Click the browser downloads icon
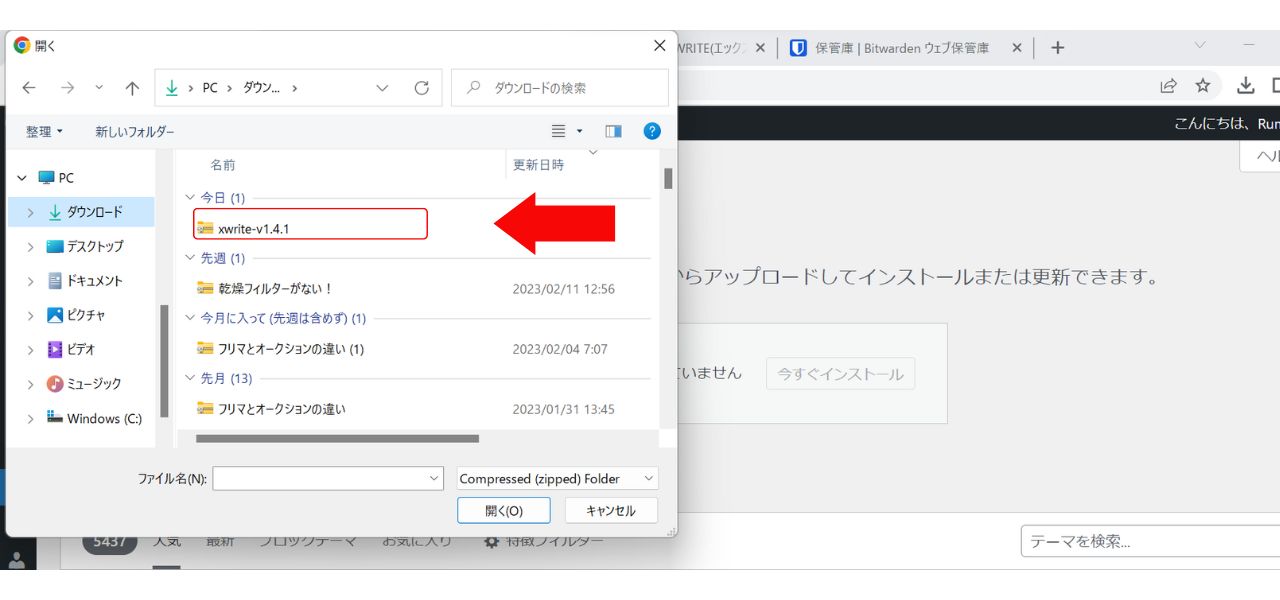Viewport: 1280px width, 600px height. pyautogui.click(x=1245, y=85)
